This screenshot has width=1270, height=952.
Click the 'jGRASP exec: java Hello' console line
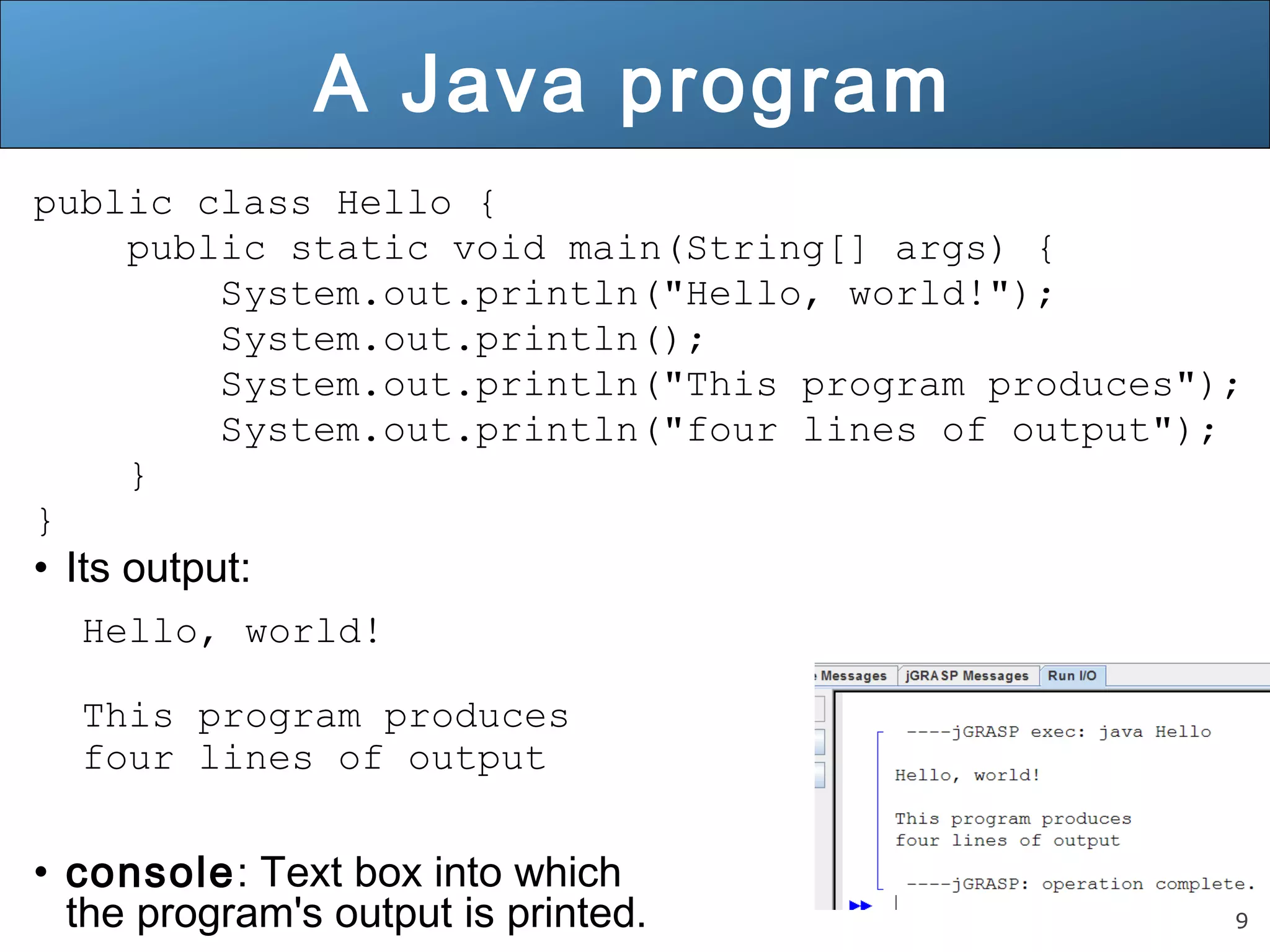(1058, 732)
